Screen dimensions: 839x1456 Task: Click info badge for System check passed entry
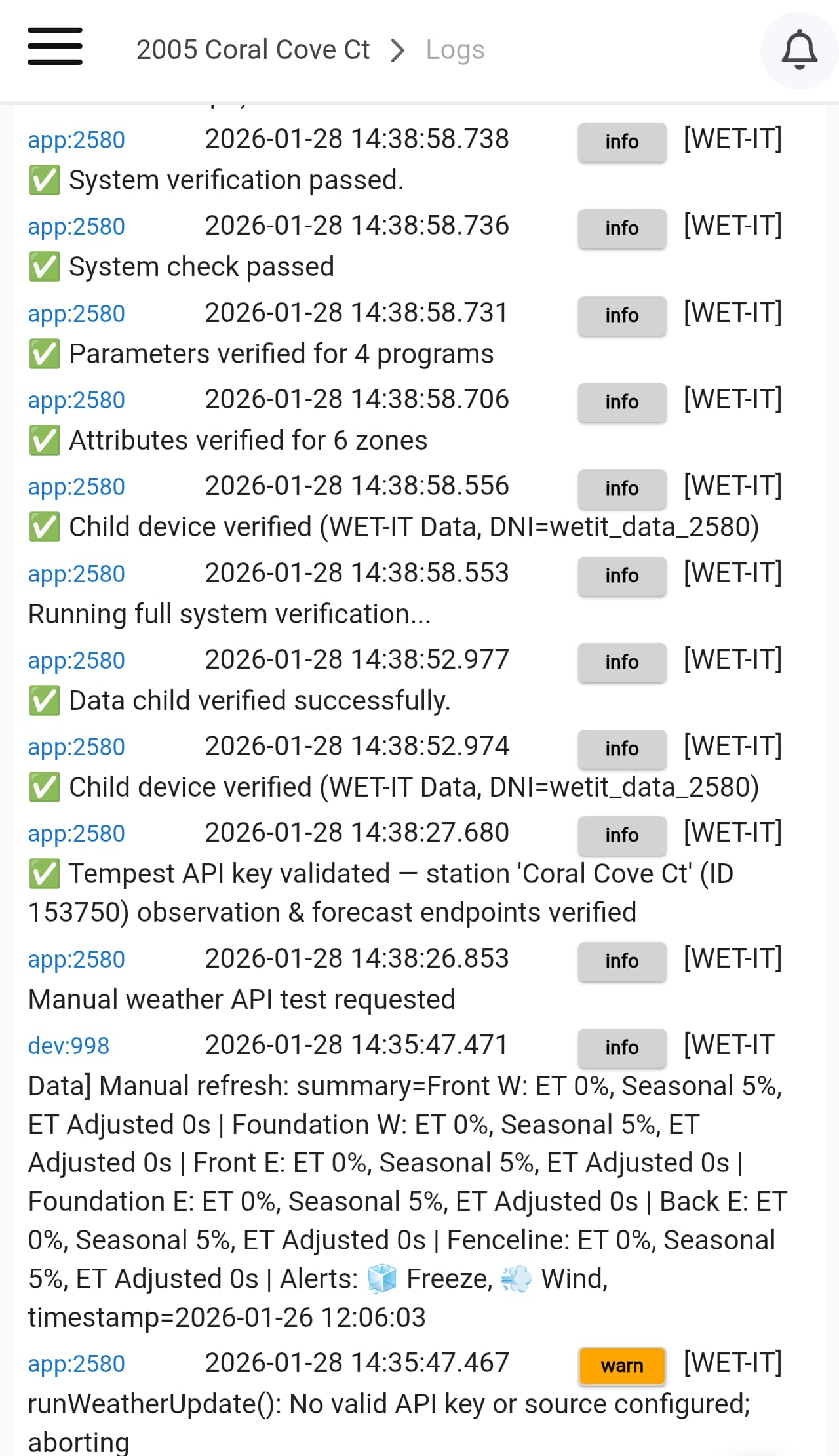(621, 228)
